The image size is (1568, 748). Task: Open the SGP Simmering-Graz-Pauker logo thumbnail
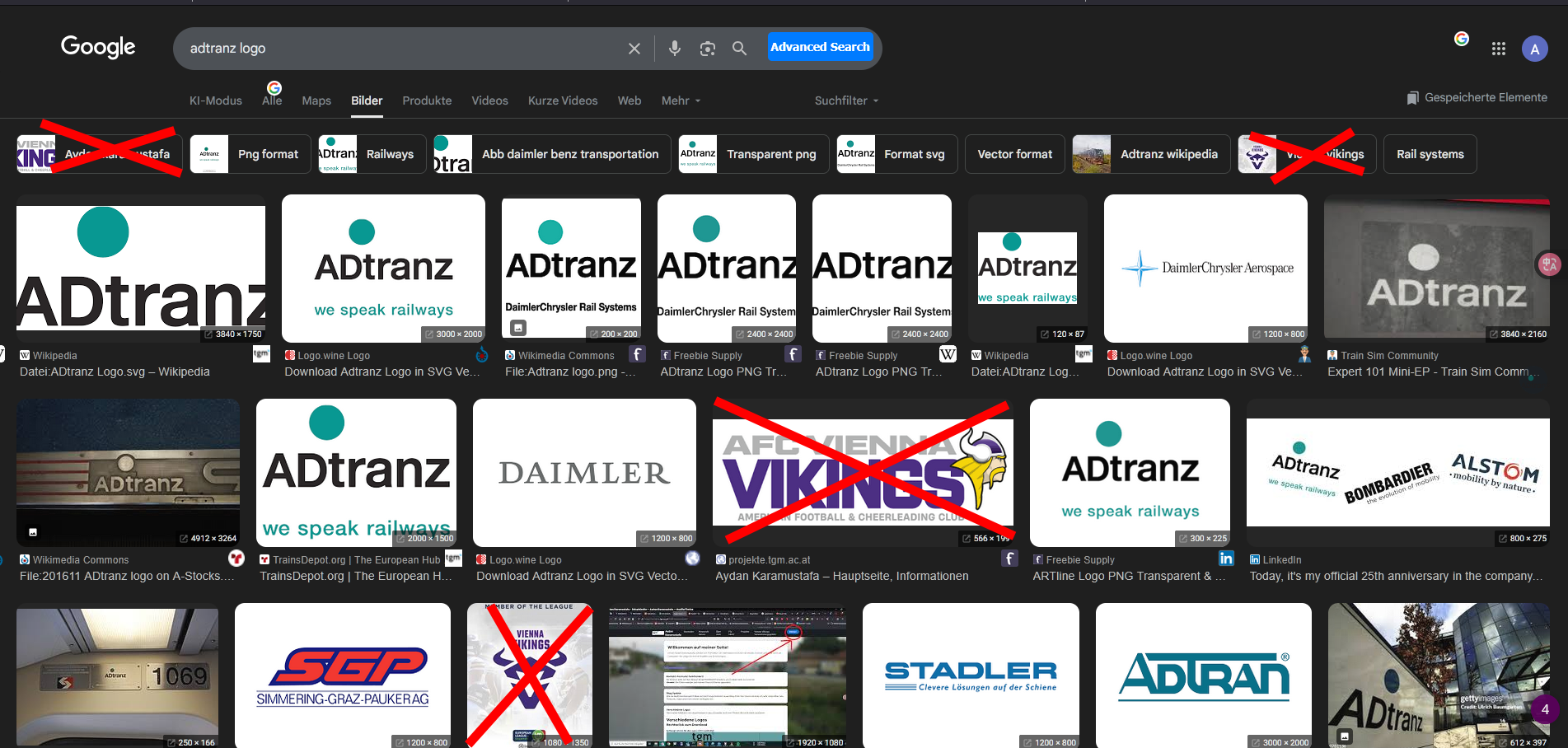tap(343, 676)
